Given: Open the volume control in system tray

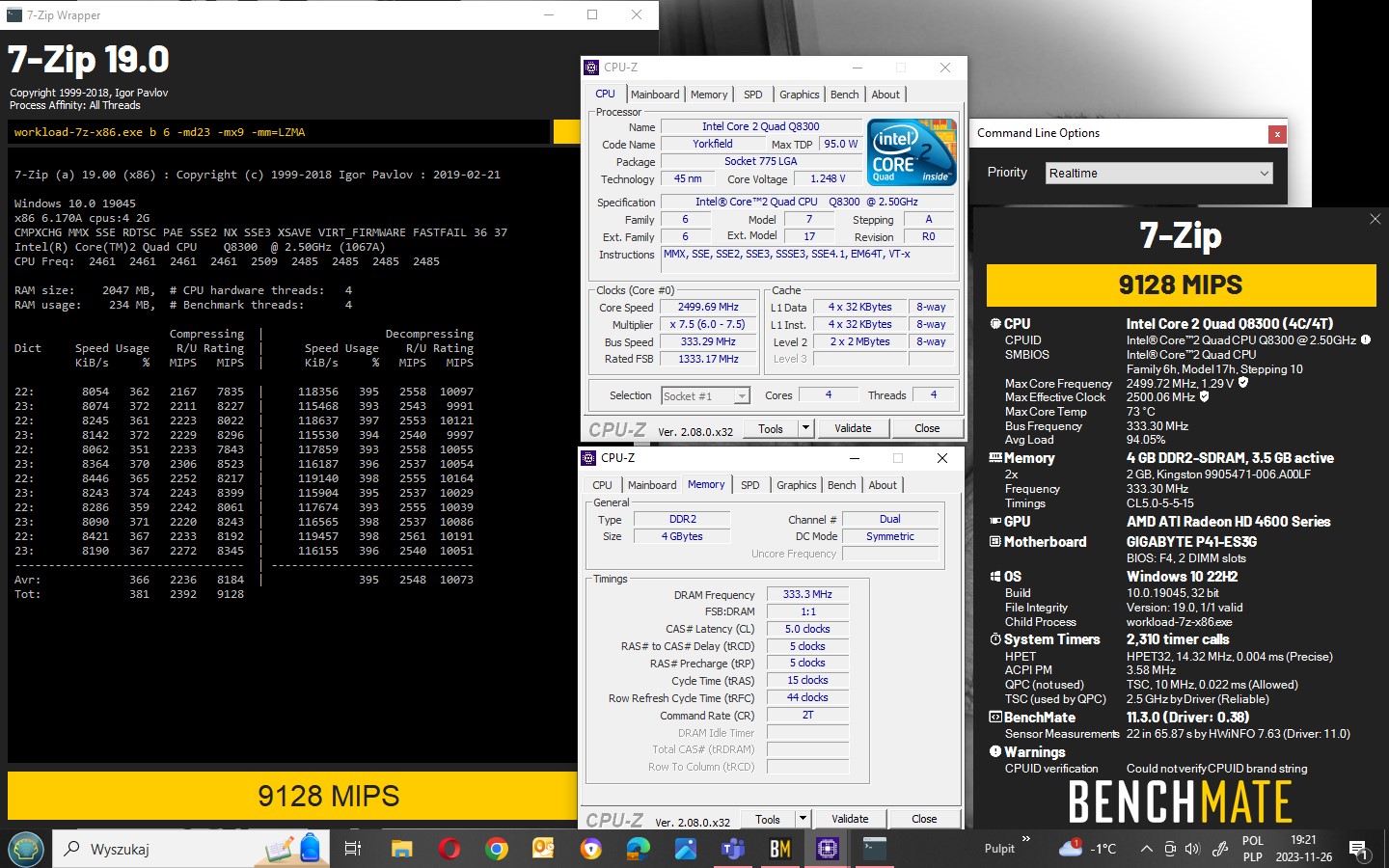Looking at the screenshot, I should pyautogui.click(x=1193, y=849).
